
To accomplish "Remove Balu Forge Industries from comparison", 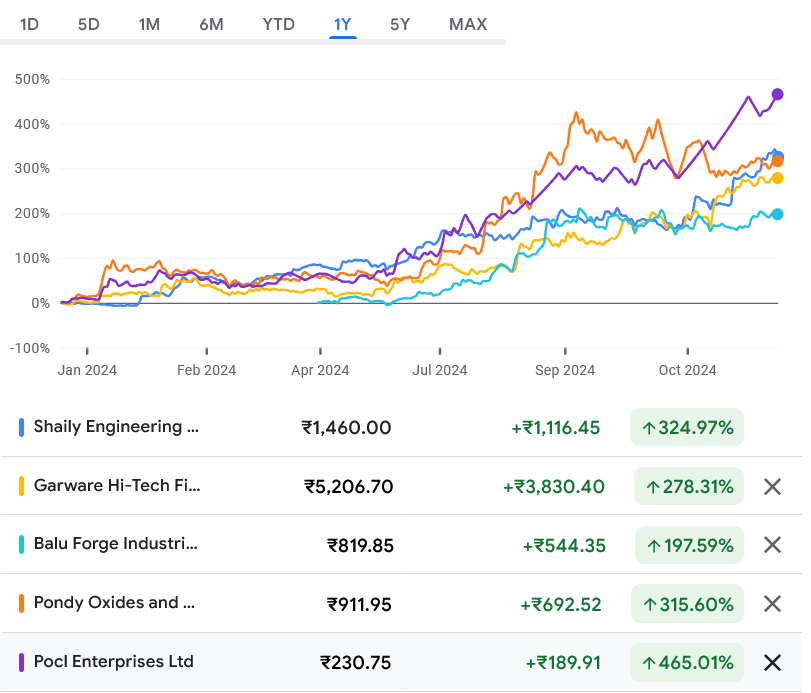I will point(772,545).
